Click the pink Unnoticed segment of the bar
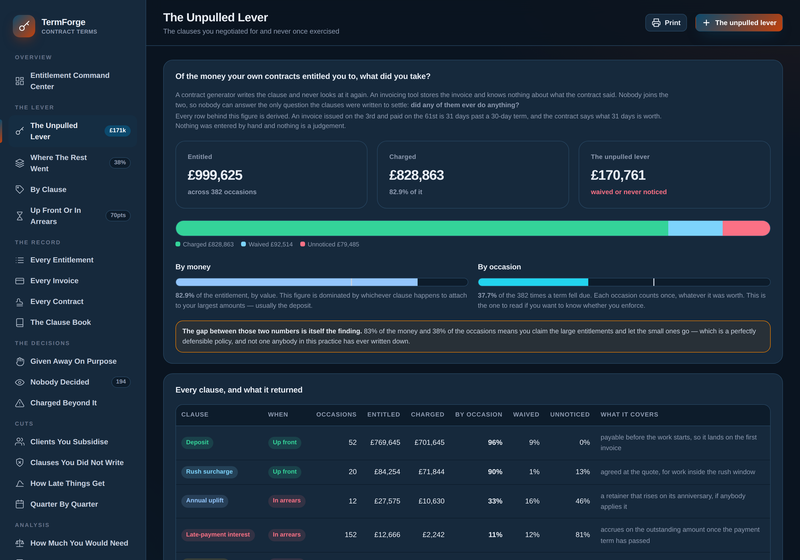Image resolution: width=800 pixels, height=560 pixels. [x=746, y=228]
